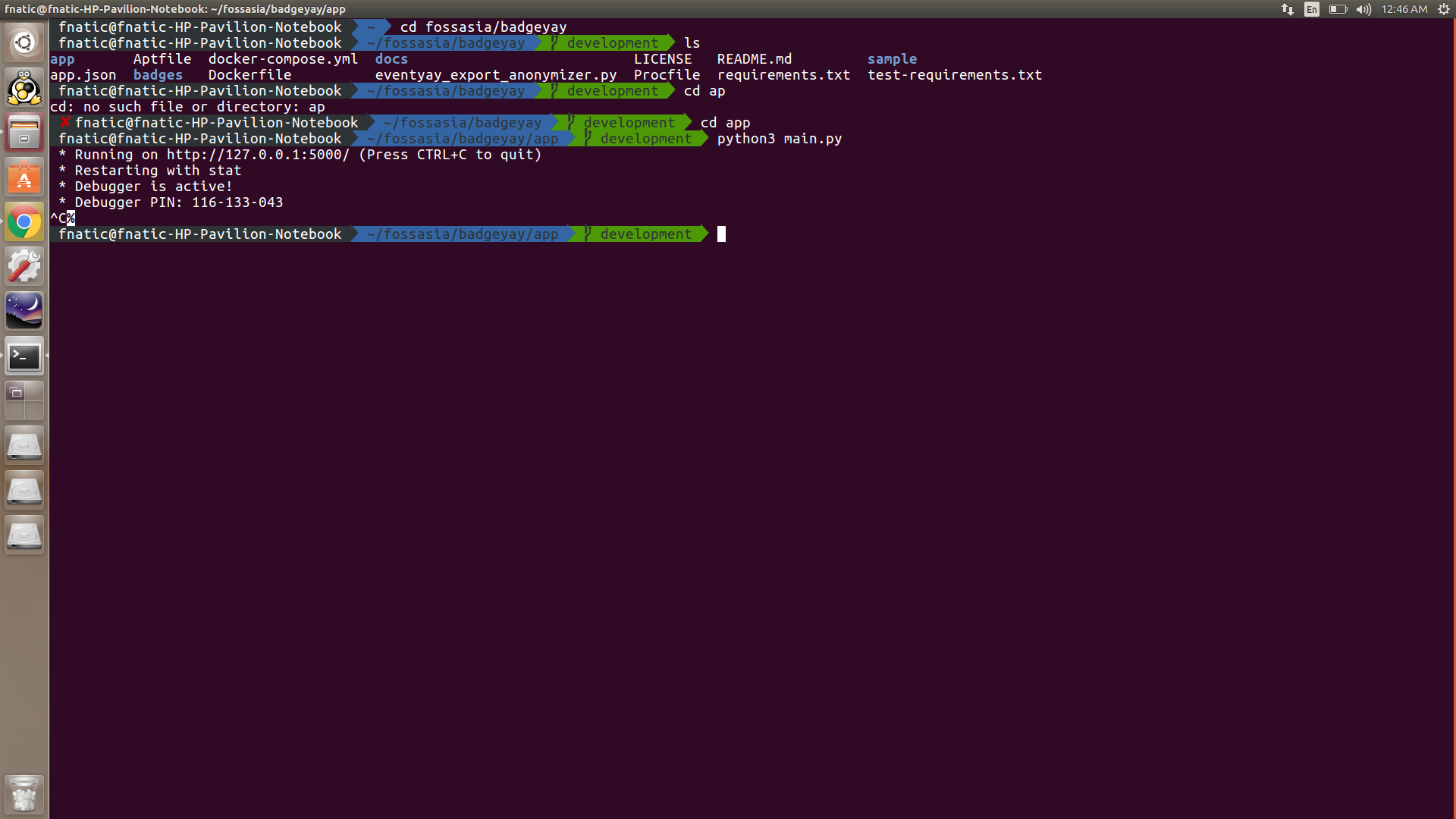Click 'python3 main.py' command text

point(780,139)
